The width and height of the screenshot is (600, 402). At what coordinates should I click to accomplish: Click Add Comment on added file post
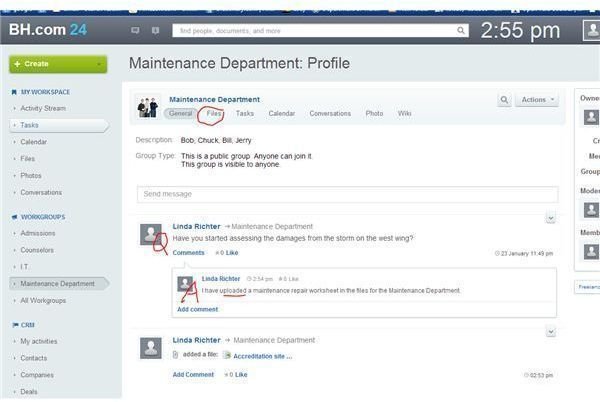(193, 374)
